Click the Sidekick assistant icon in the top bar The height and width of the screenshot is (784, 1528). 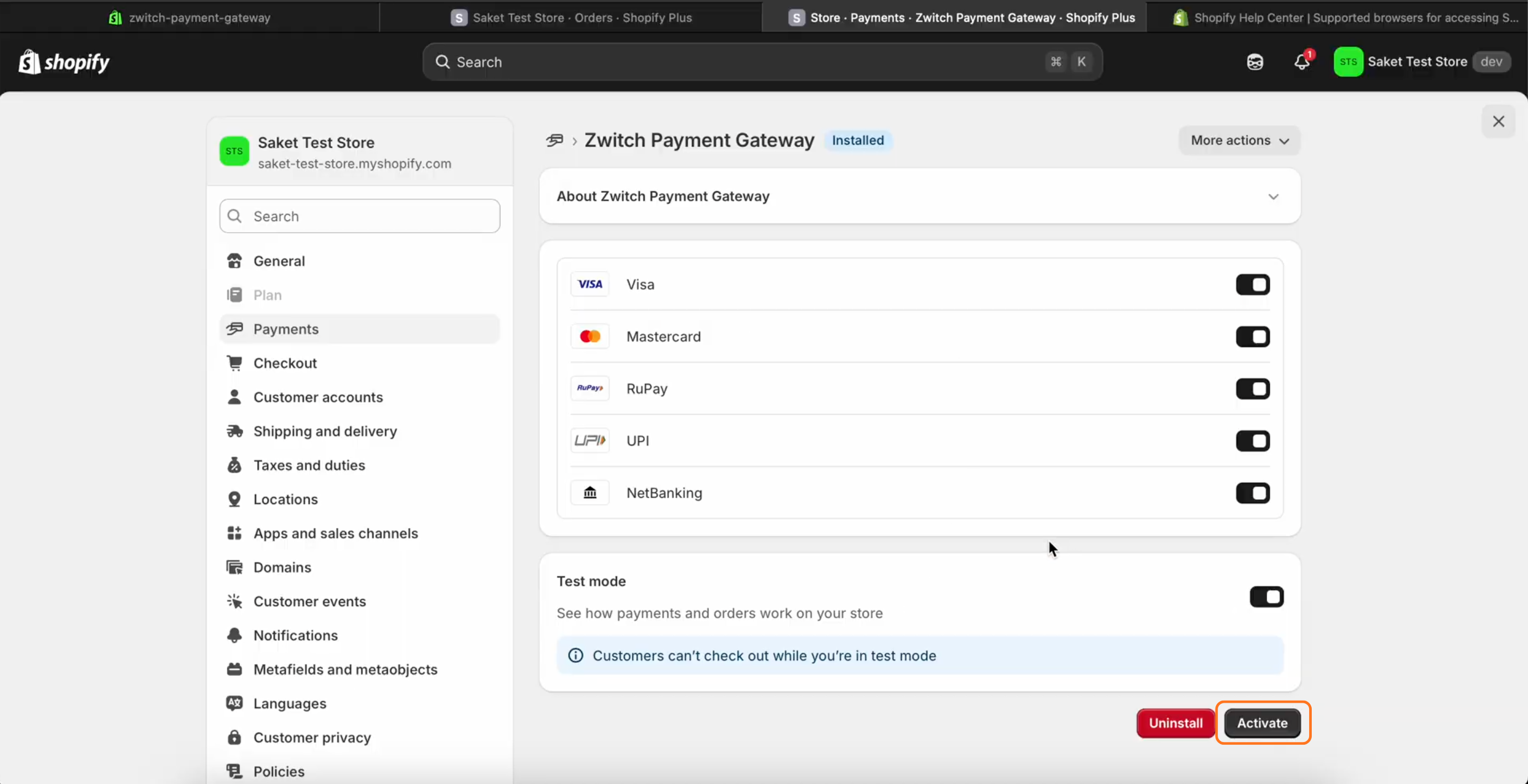coord(1254,62)
